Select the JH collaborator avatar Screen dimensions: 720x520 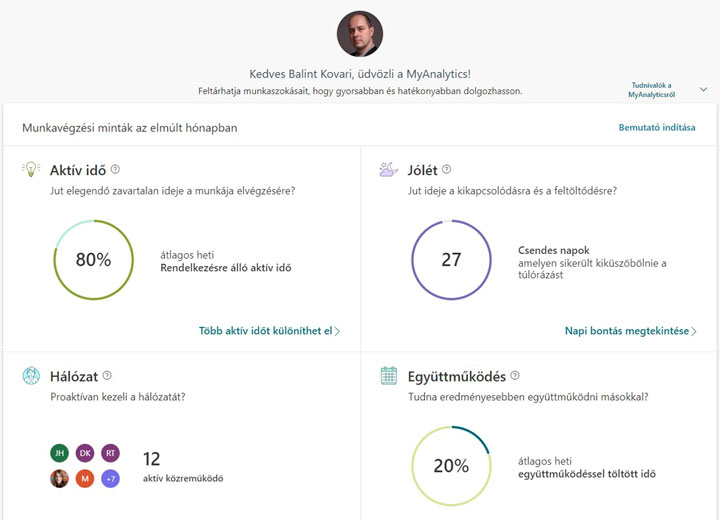pyautogui.click(x=59, y=453)
